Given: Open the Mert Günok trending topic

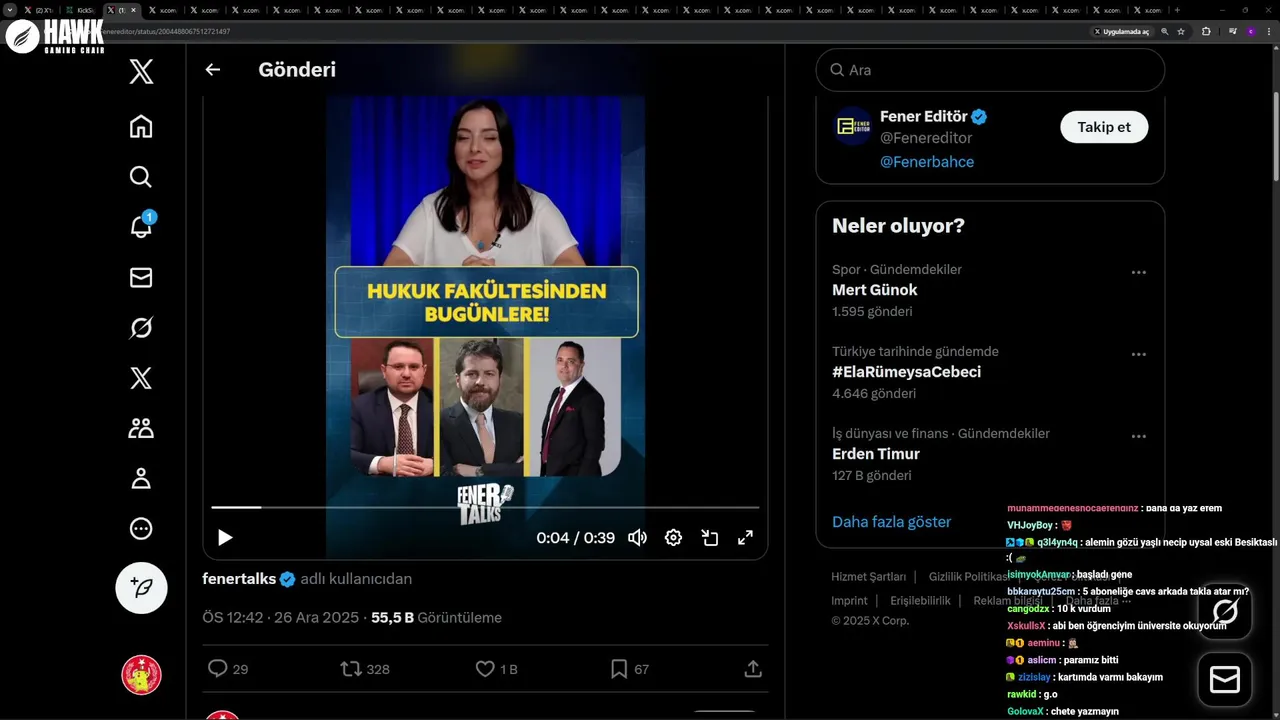Looking at the screenshot, I should 875,290.
